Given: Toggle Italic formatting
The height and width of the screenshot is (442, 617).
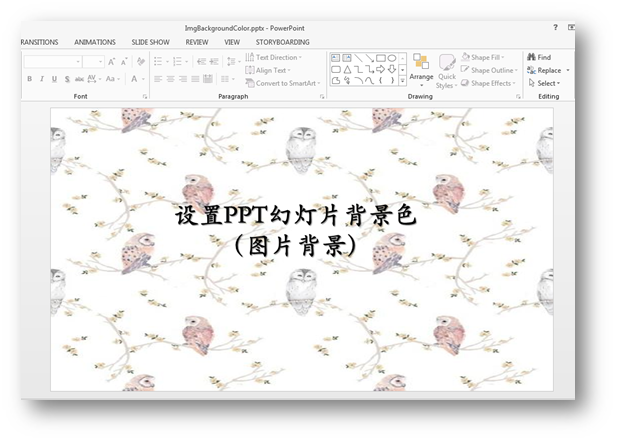Looking at the screenshot, I should pos(42,79).
